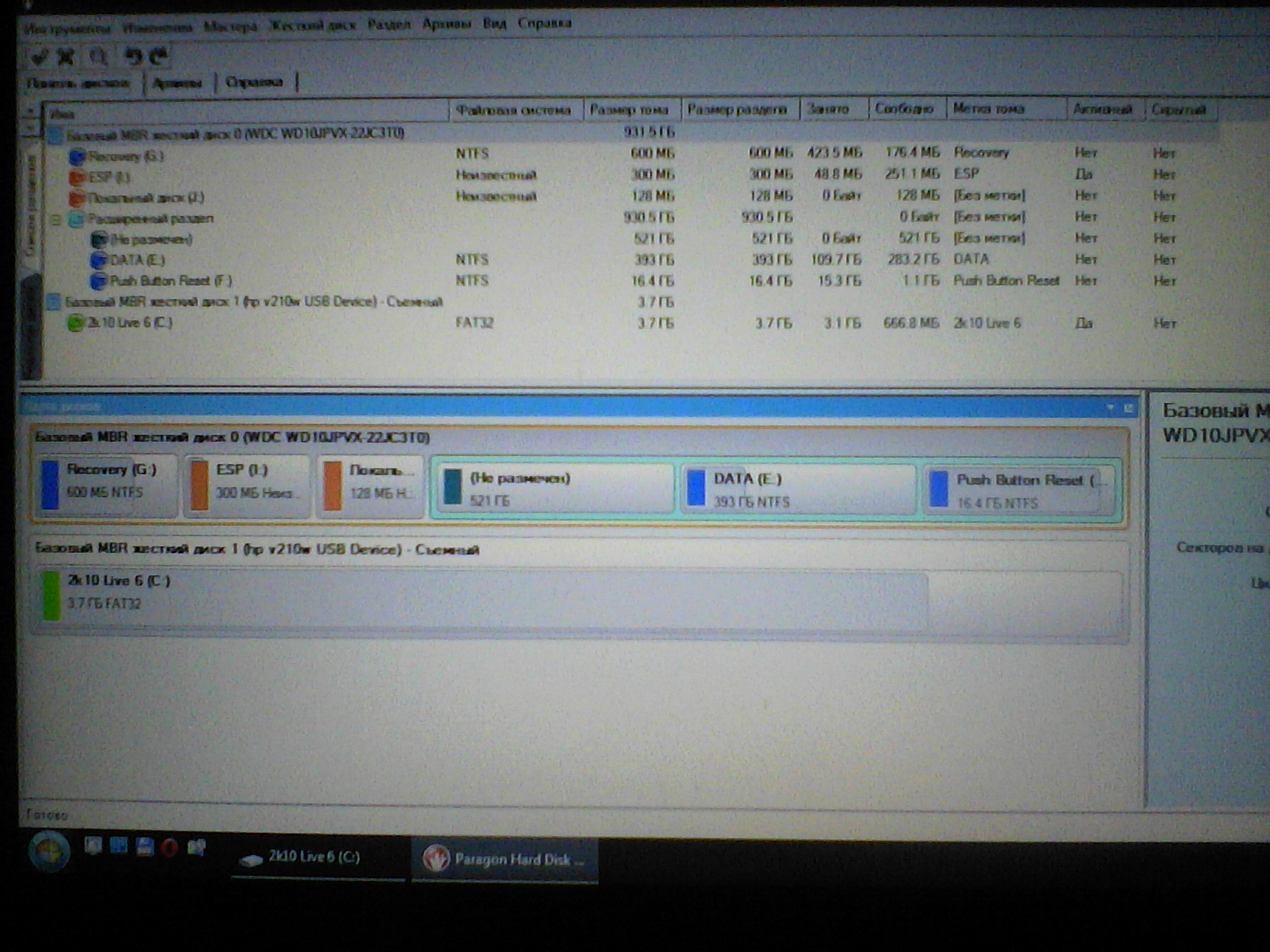The height and width of the screenshot is (952, 1270).
Task: Collapse the Расширенный раздел tree node
Action: 56,219
